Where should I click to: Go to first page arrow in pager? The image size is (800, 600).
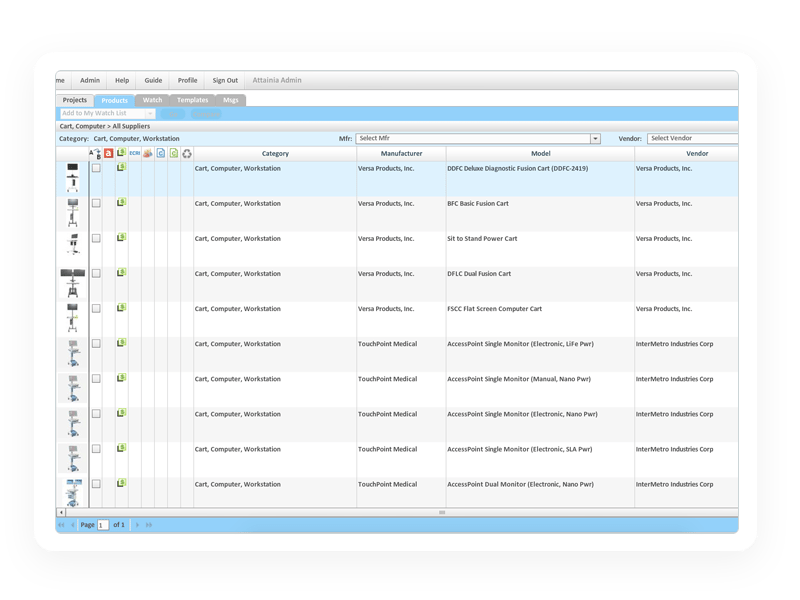61,525
